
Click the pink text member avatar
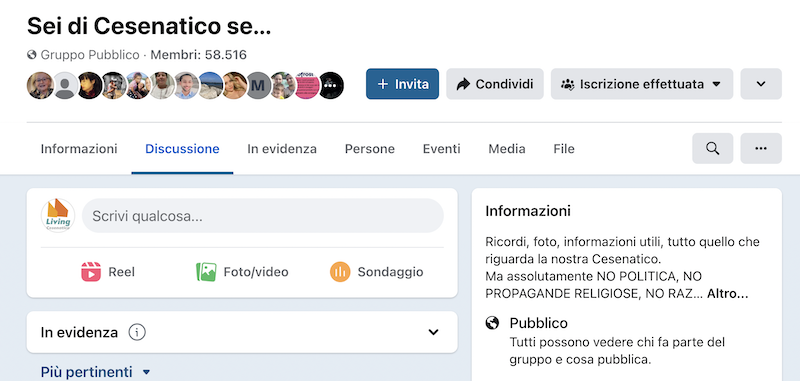[x=307, y=85]
